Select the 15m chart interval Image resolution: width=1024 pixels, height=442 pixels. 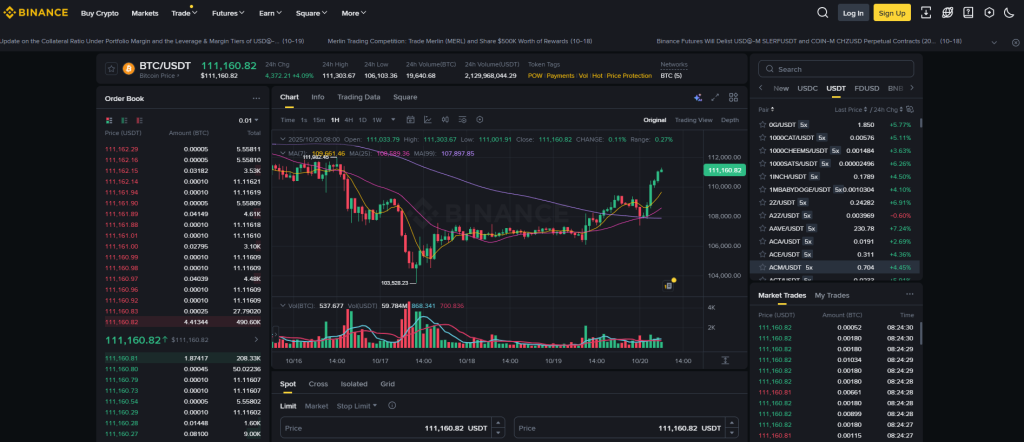(319, 120)
